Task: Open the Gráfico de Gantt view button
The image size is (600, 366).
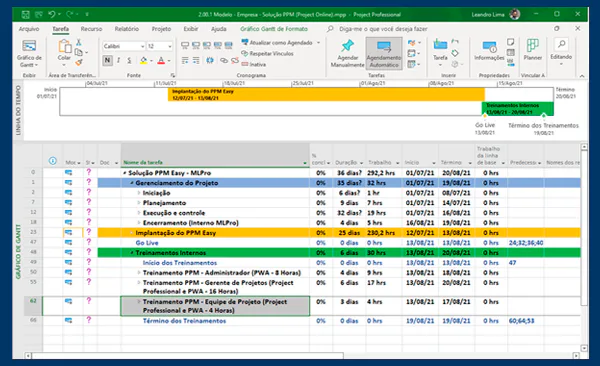Action: pos(29,53)
